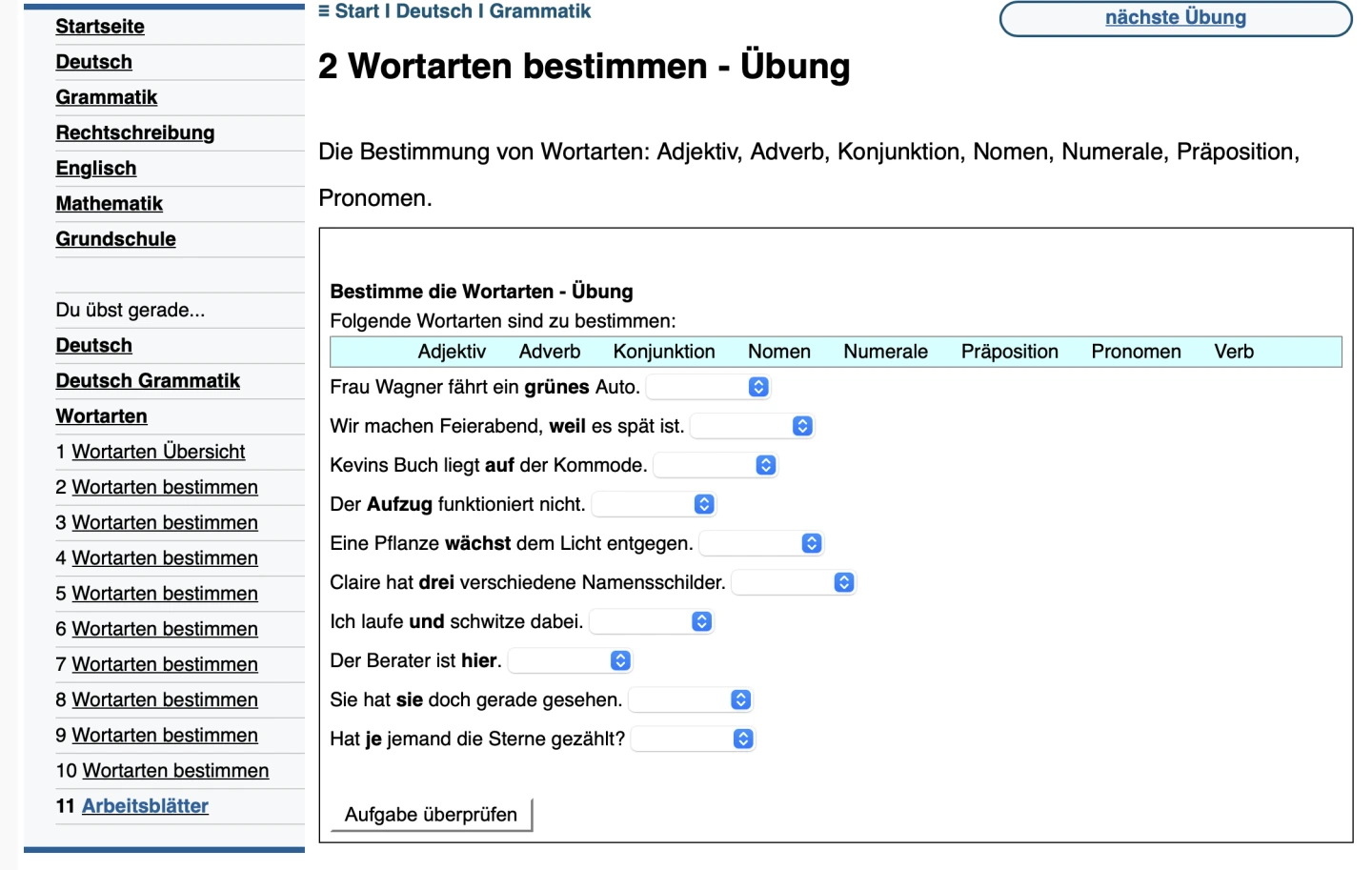Viewport: 1372px width, 870px height.
Task: Select word type for 'Der Berater ist hier'
Action: pyautogui.click(x=570, y=660)
